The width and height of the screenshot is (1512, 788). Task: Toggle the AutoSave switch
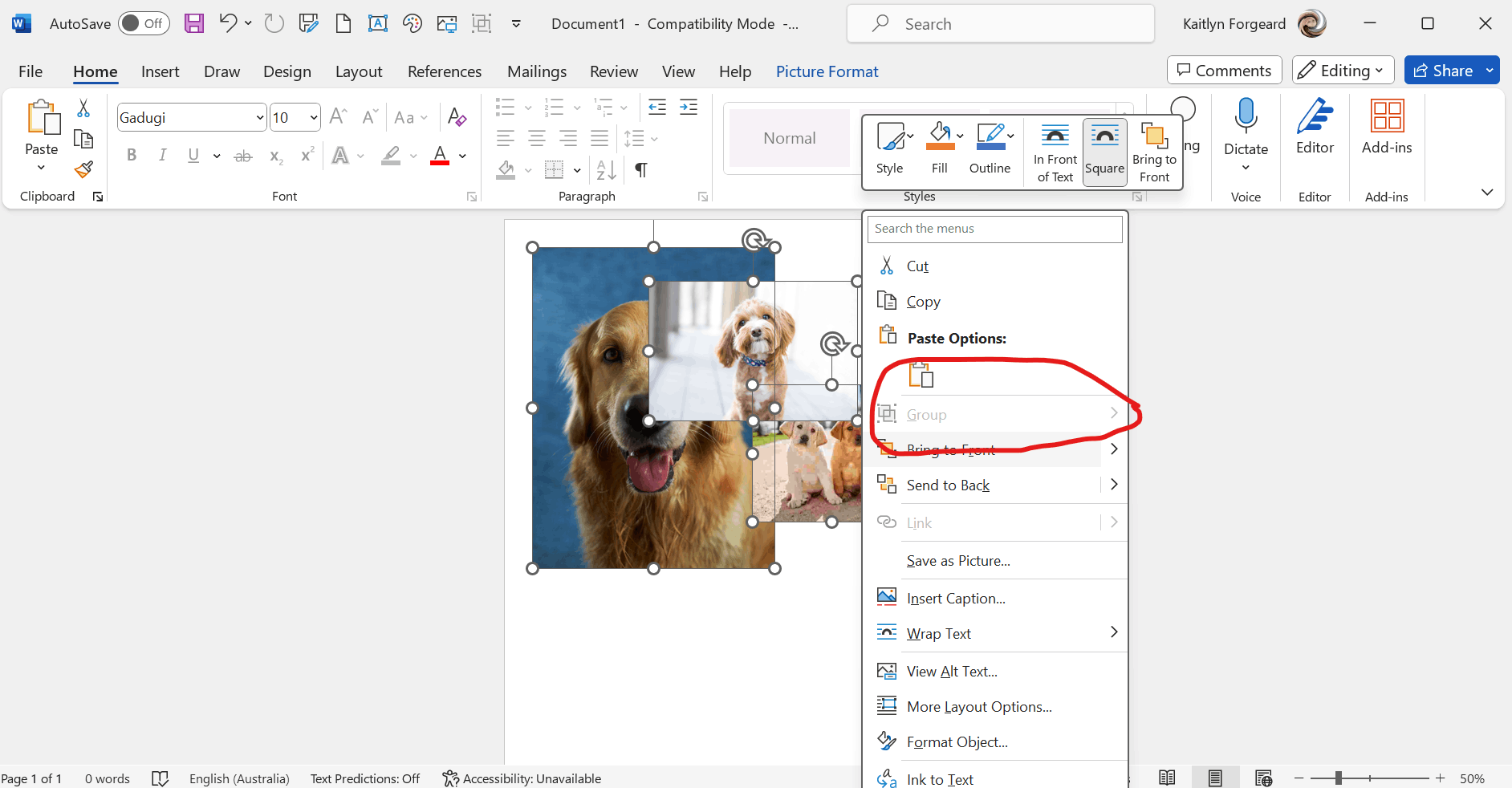[144, 23]
